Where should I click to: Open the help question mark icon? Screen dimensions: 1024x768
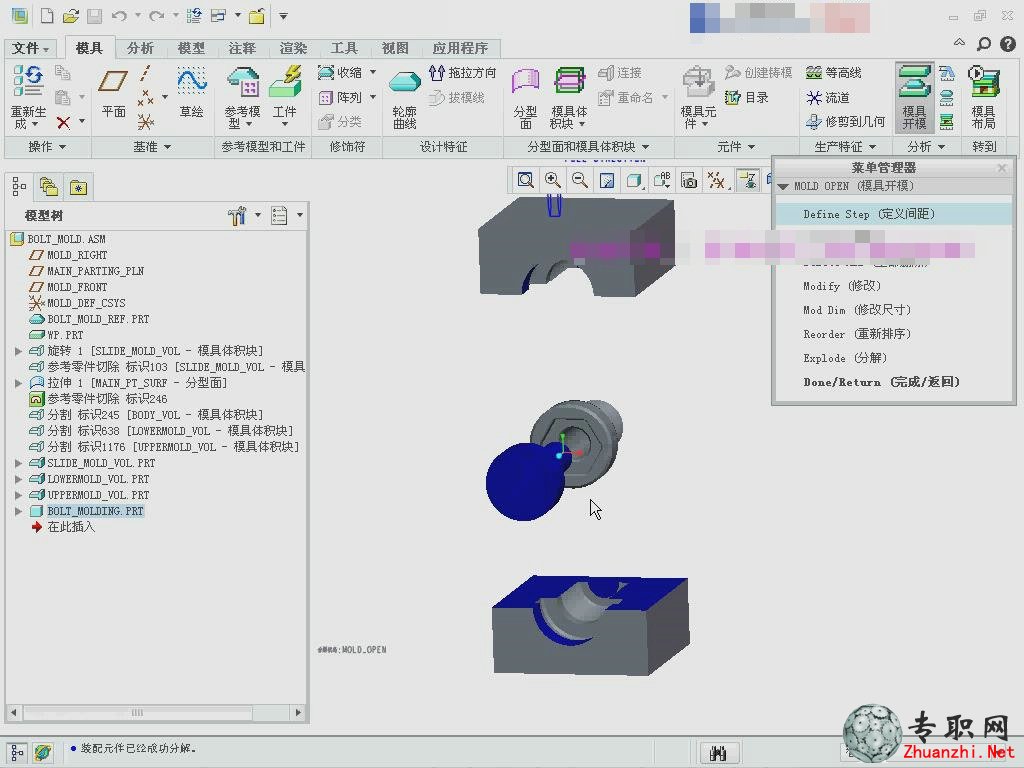[1008, 44]
